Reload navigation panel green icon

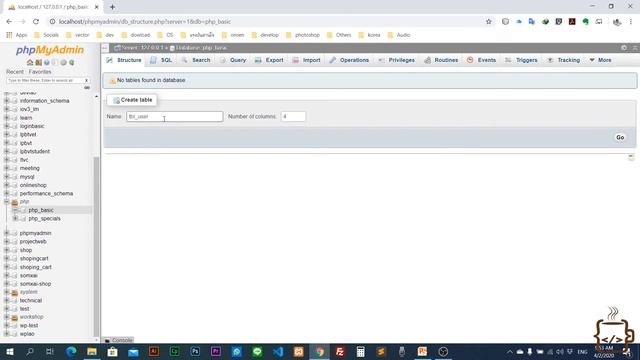point(72,62)
